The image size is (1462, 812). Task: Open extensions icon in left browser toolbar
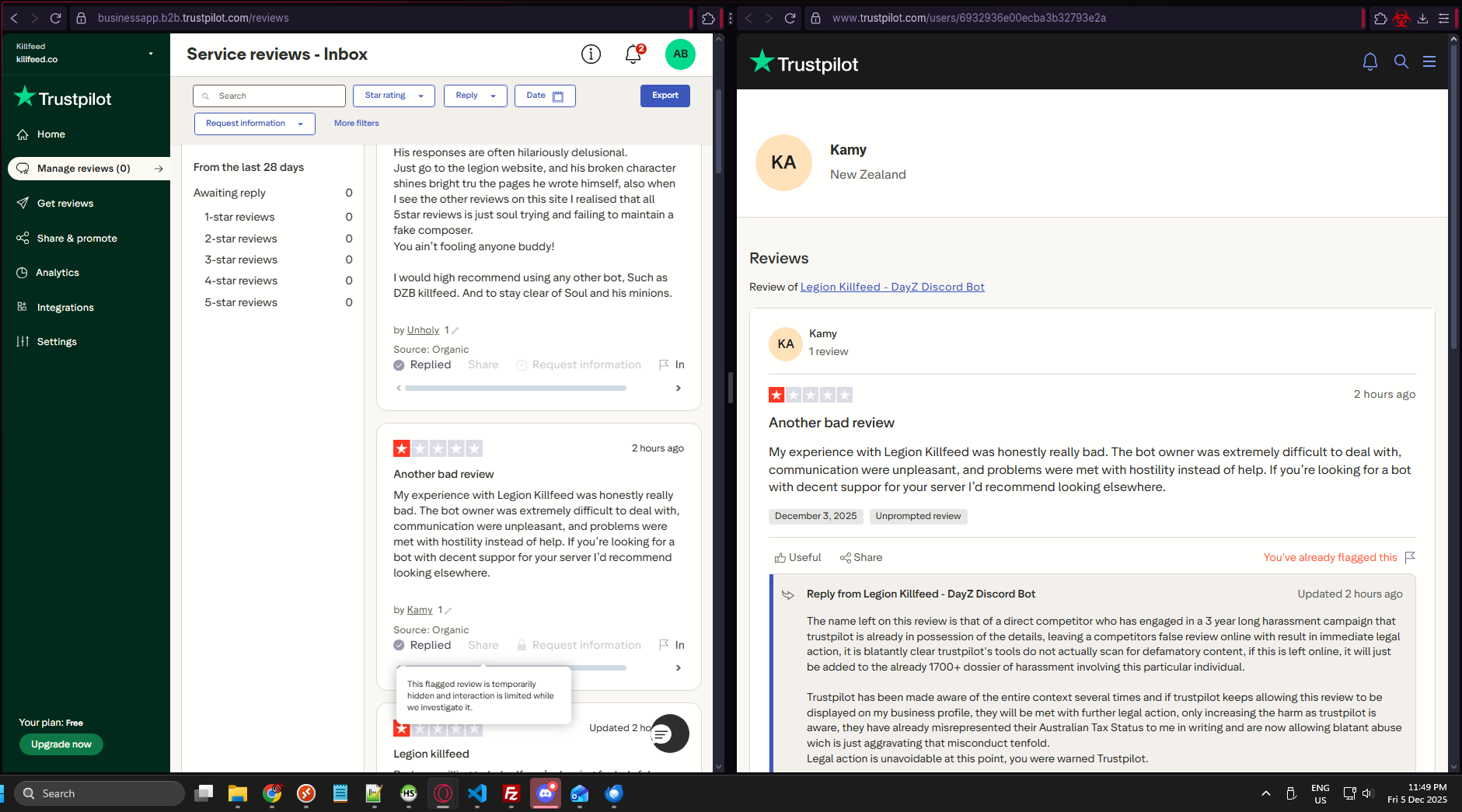click(x=708, y=18)
